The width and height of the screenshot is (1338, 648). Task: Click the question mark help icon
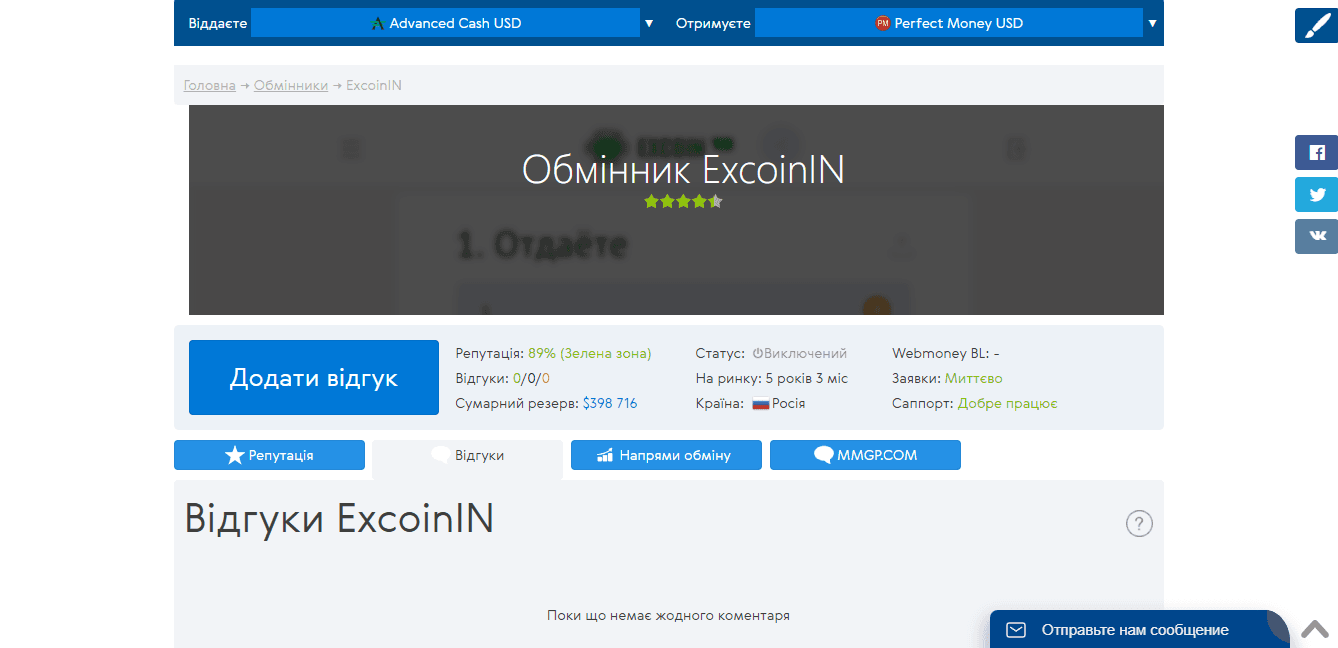coord(1139,523)
